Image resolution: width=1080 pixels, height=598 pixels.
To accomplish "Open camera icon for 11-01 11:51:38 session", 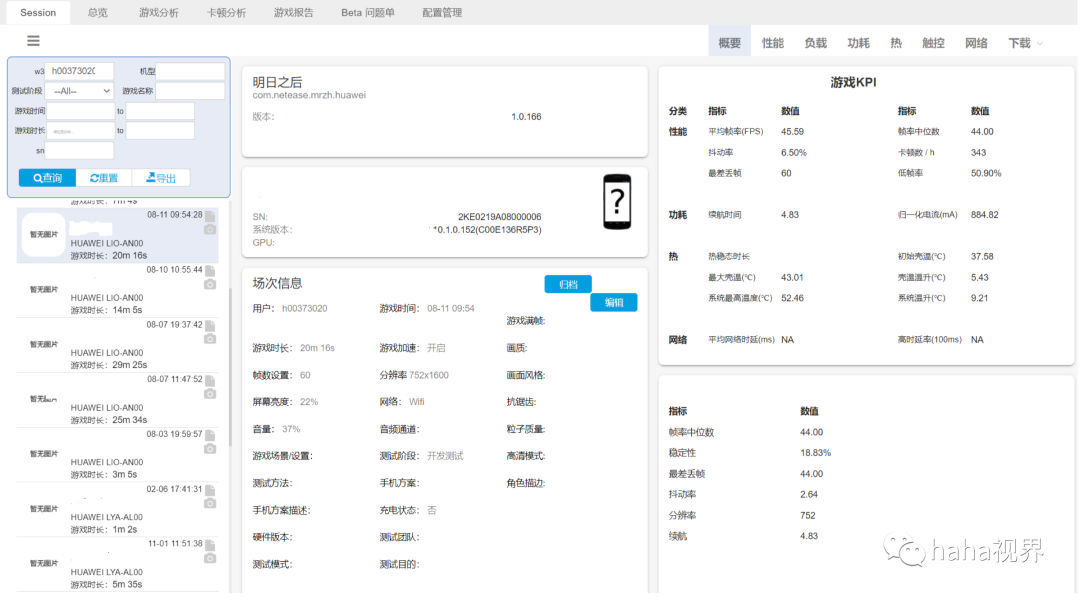I will pyautogui.click(x=210, y=558).
